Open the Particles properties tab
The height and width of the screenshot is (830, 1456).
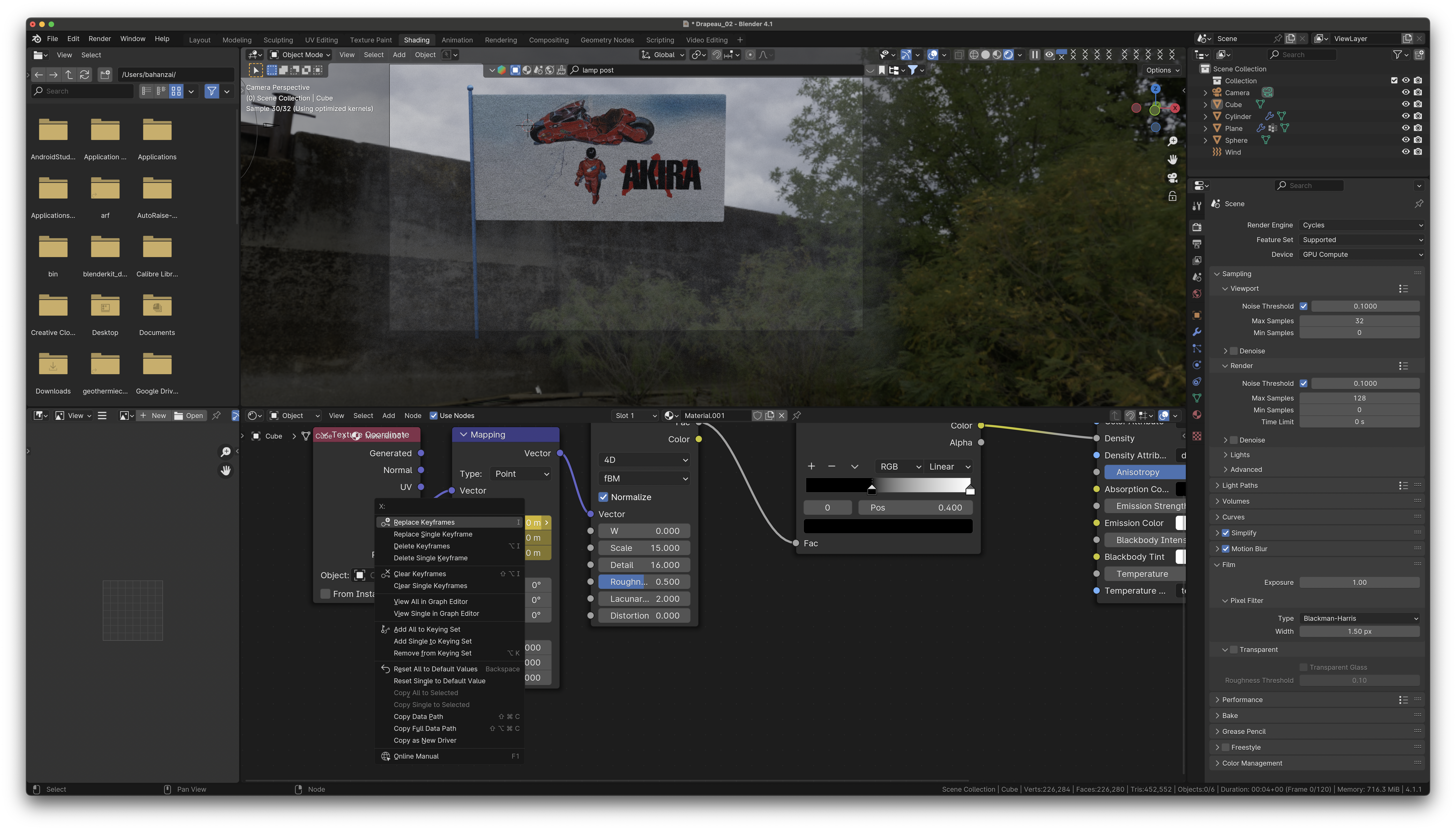(1197, 348)
